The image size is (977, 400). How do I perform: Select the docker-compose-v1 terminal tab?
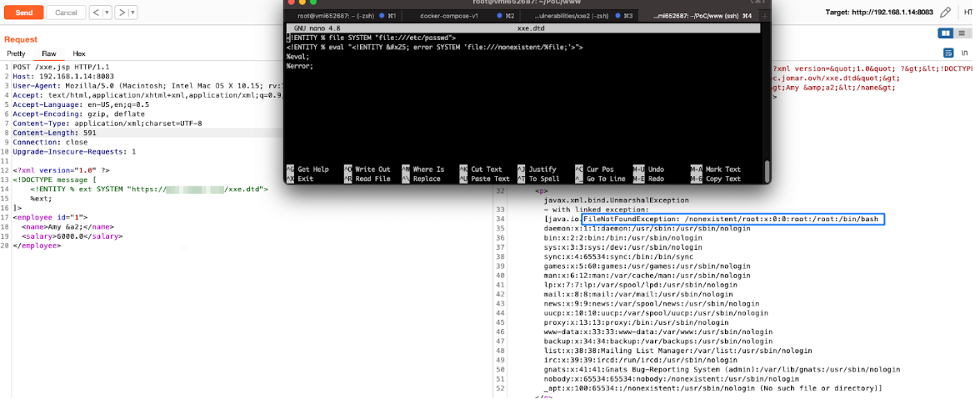459,16
